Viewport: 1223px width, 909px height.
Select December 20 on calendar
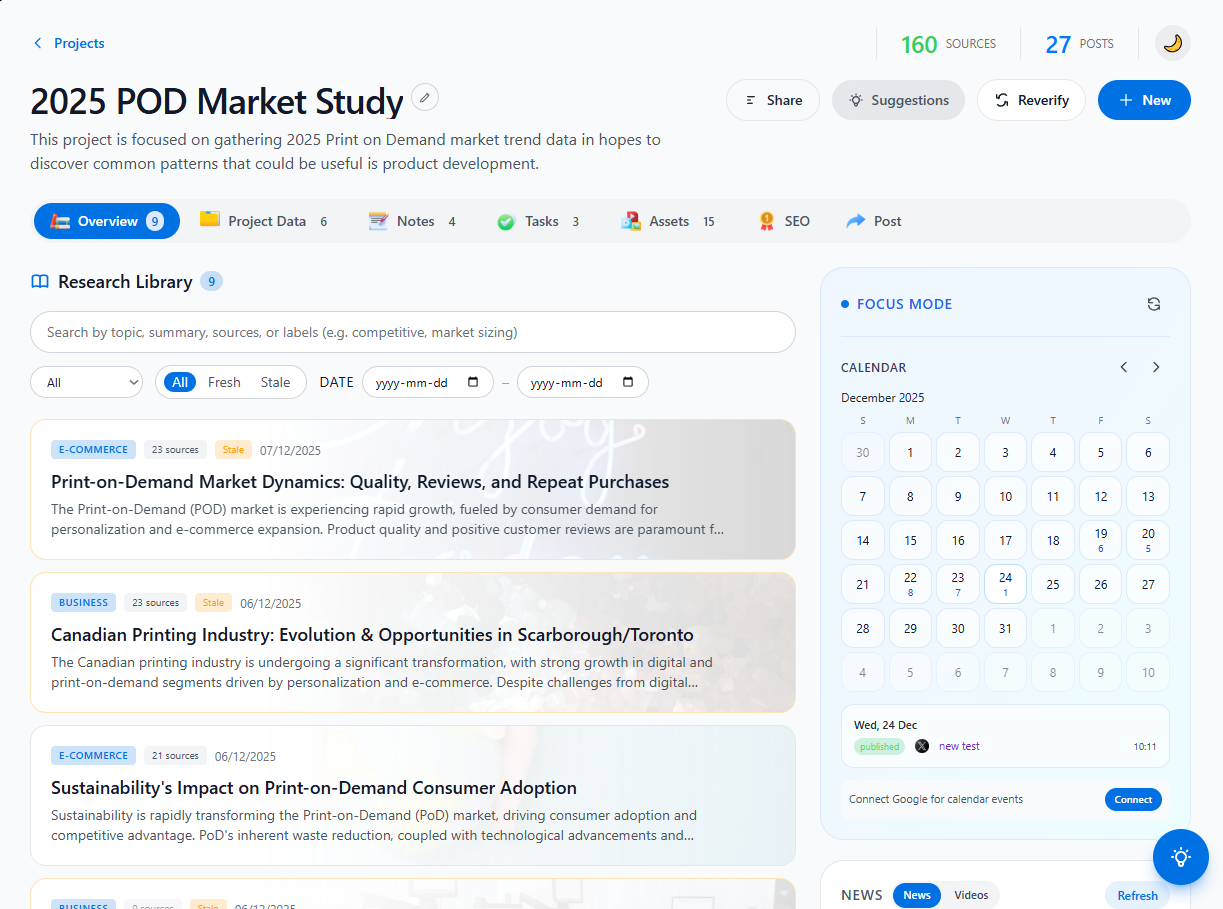pos(1148,540)
